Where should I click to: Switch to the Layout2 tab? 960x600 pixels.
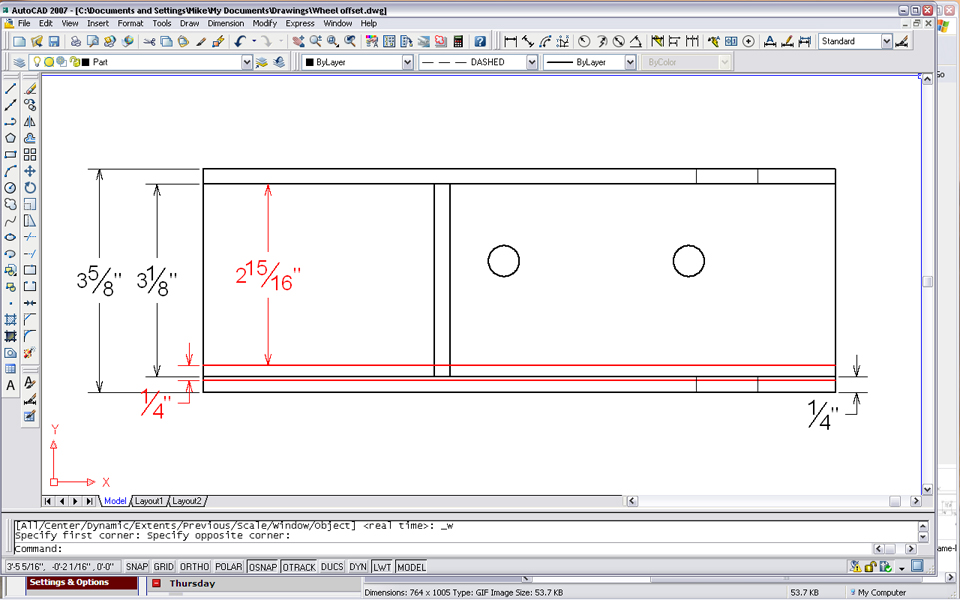click(x=187, y=501)
